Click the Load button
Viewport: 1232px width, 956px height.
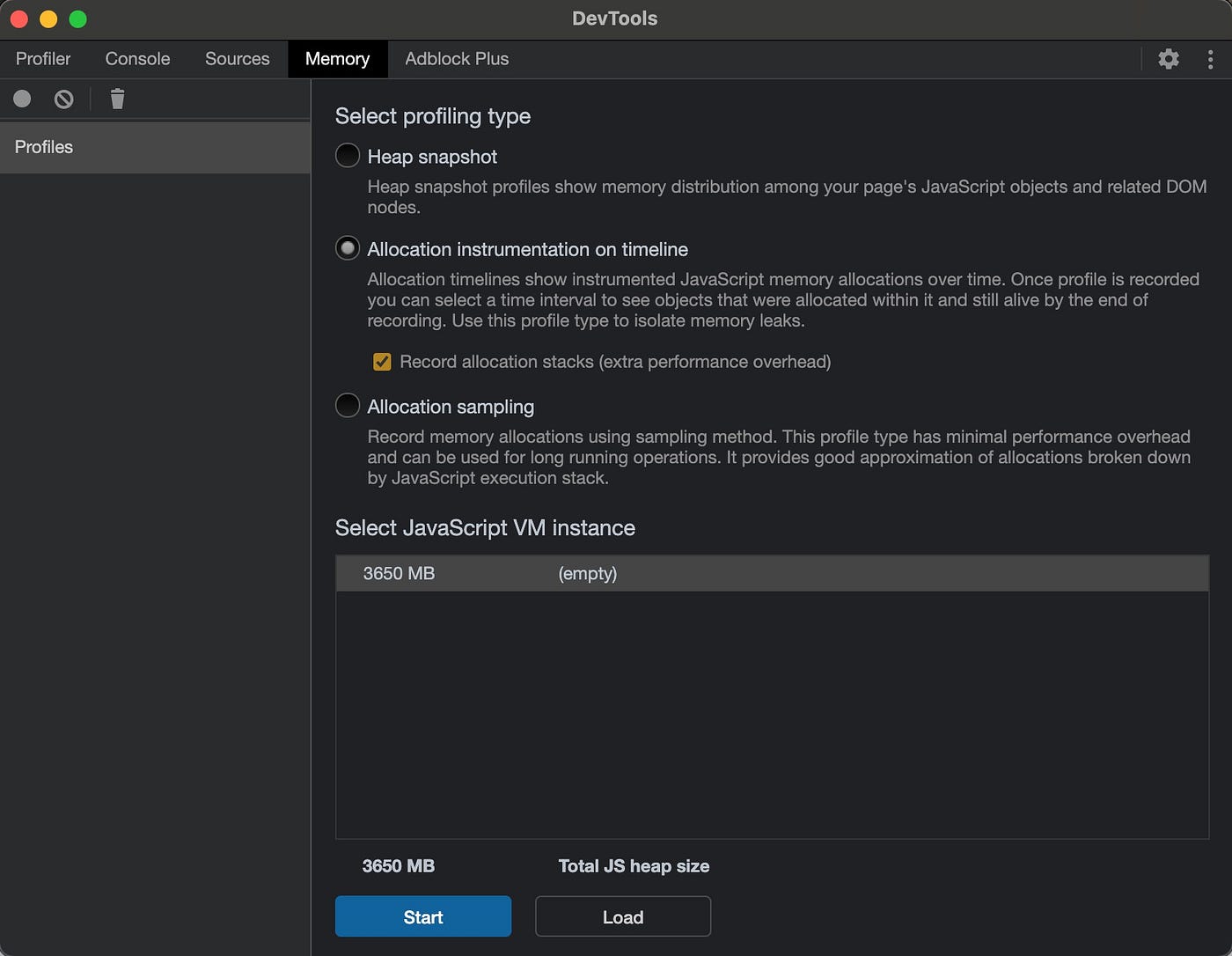pos(622,916)
